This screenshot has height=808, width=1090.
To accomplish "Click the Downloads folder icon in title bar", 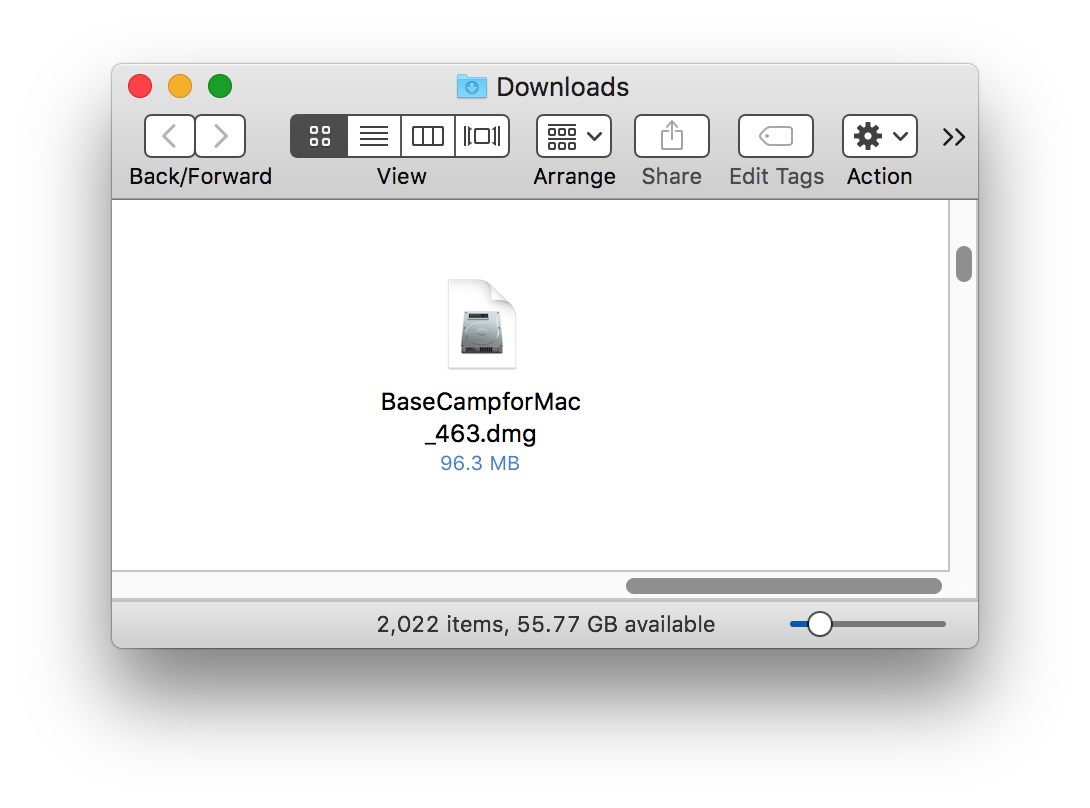I will coord(471,86).
